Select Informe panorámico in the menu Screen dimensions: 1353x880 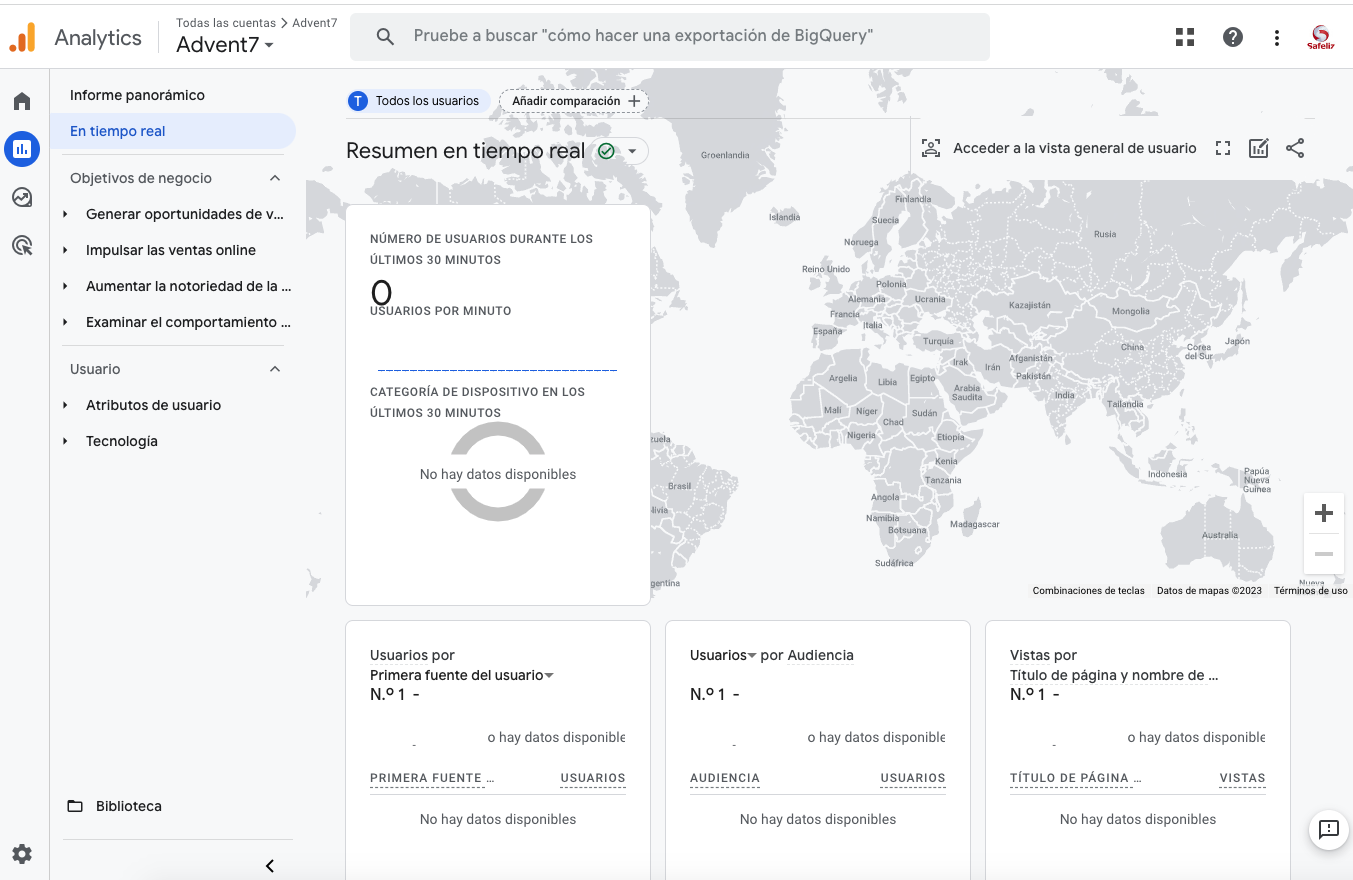137,95
